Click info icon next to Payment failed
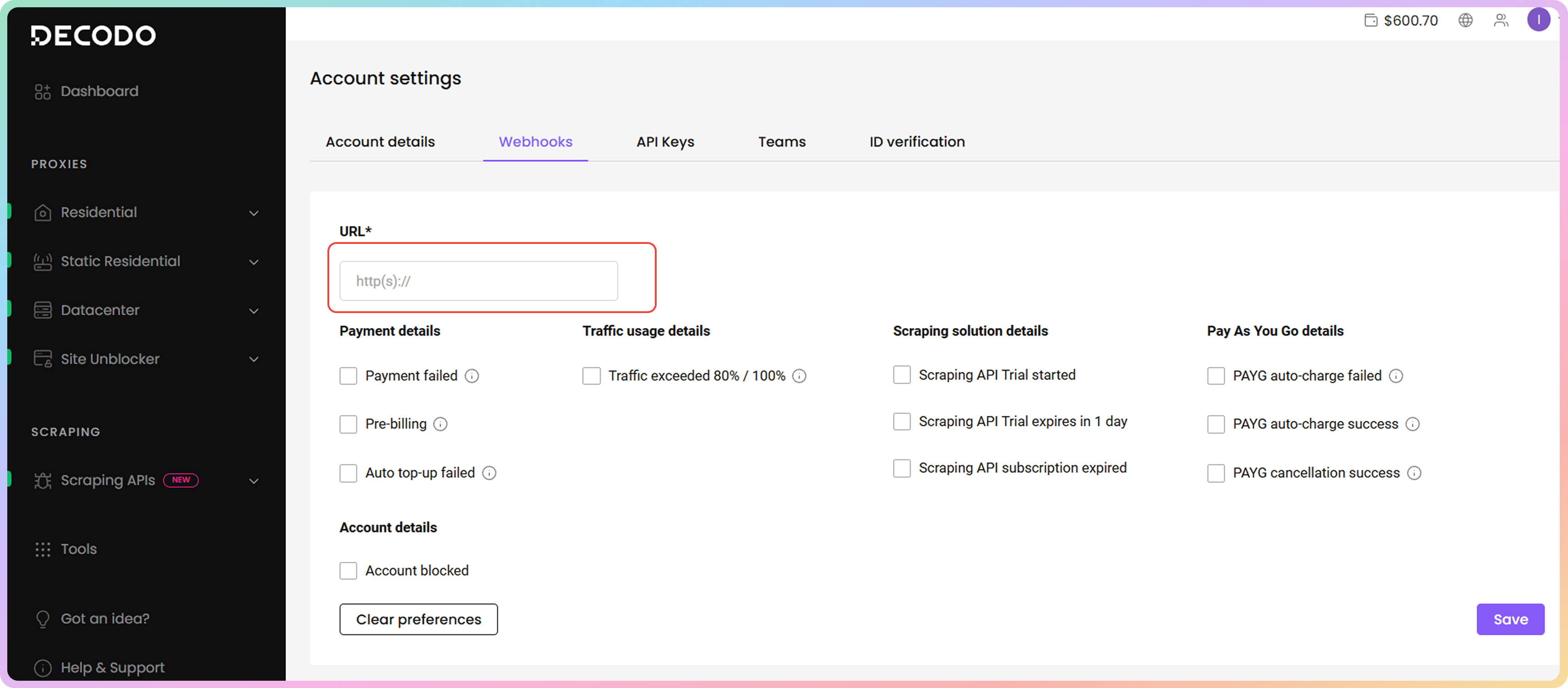The height and width of the screenshot is (688, 1568). [472, 376]
